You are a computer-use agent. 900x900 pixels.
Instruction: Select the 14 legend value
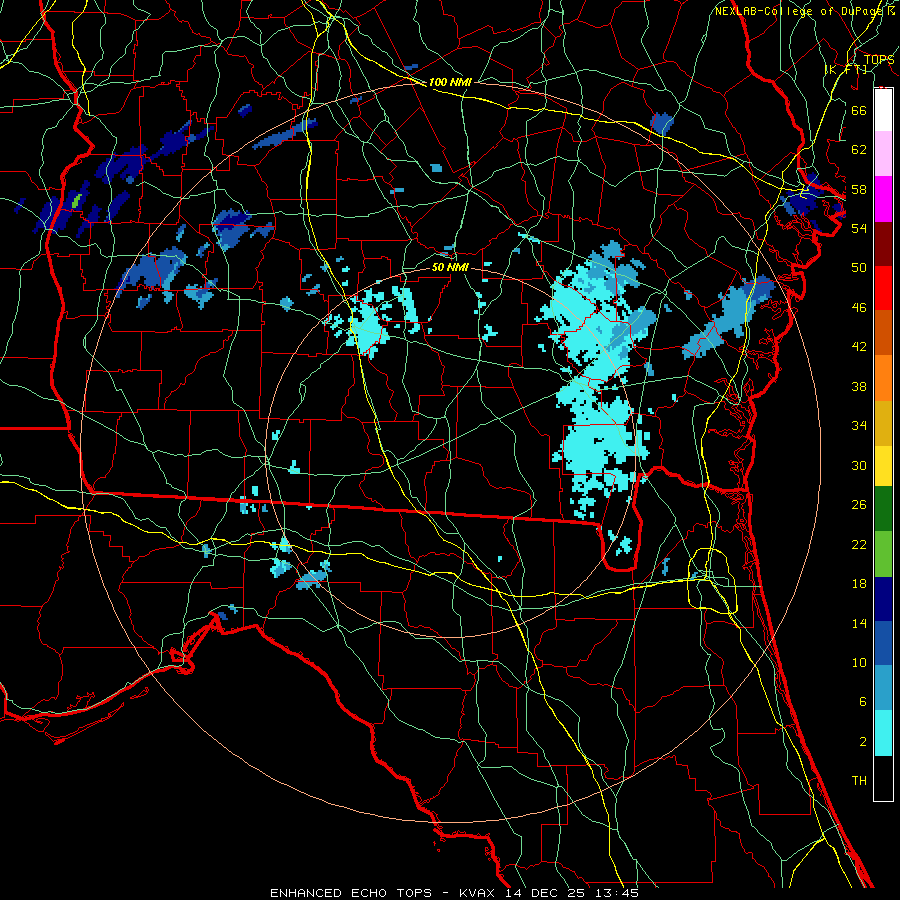[x=859, y=623]
